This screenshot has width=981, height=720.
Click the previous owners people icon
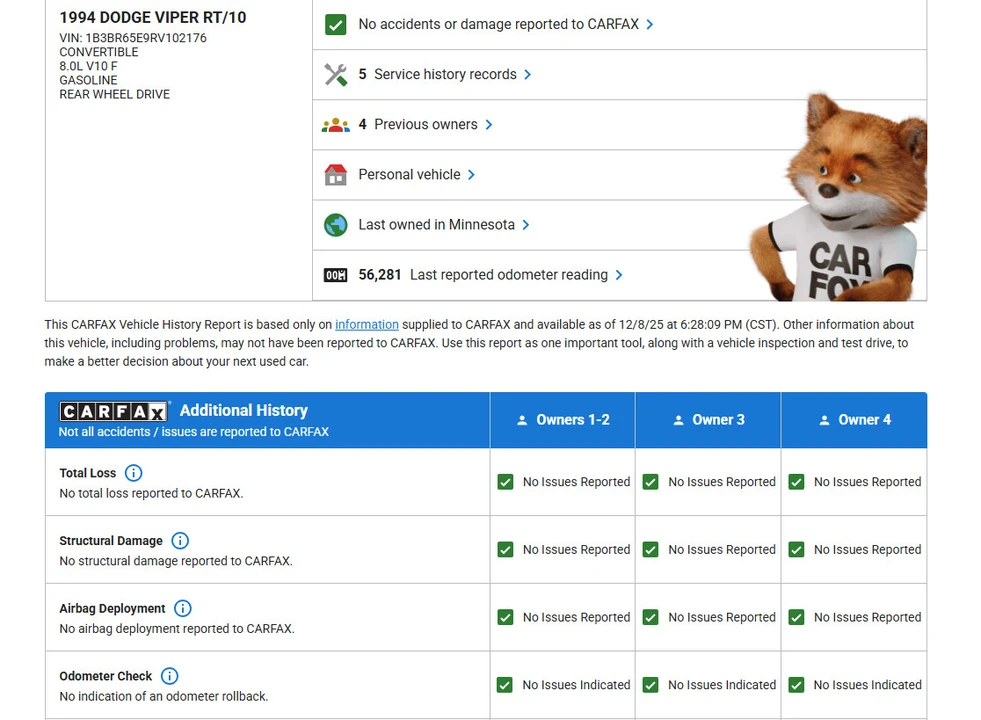pos(336,125)
